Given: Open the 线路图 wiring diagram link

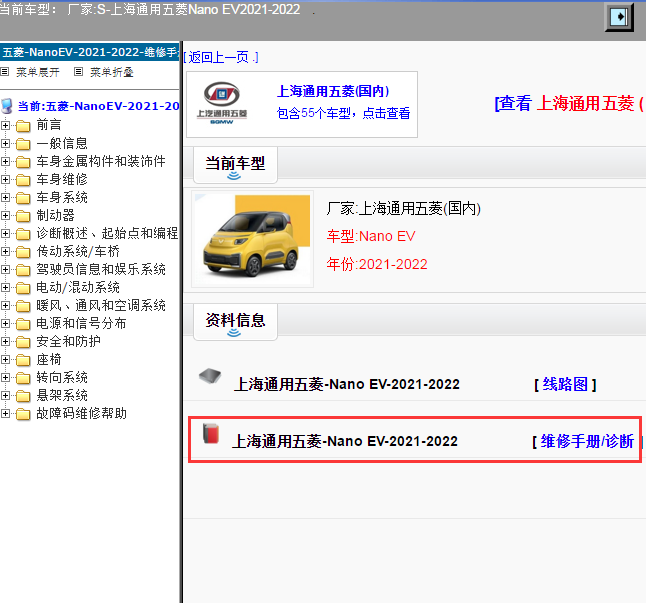Looking at the screenshot, I should (x=565, y=384).
